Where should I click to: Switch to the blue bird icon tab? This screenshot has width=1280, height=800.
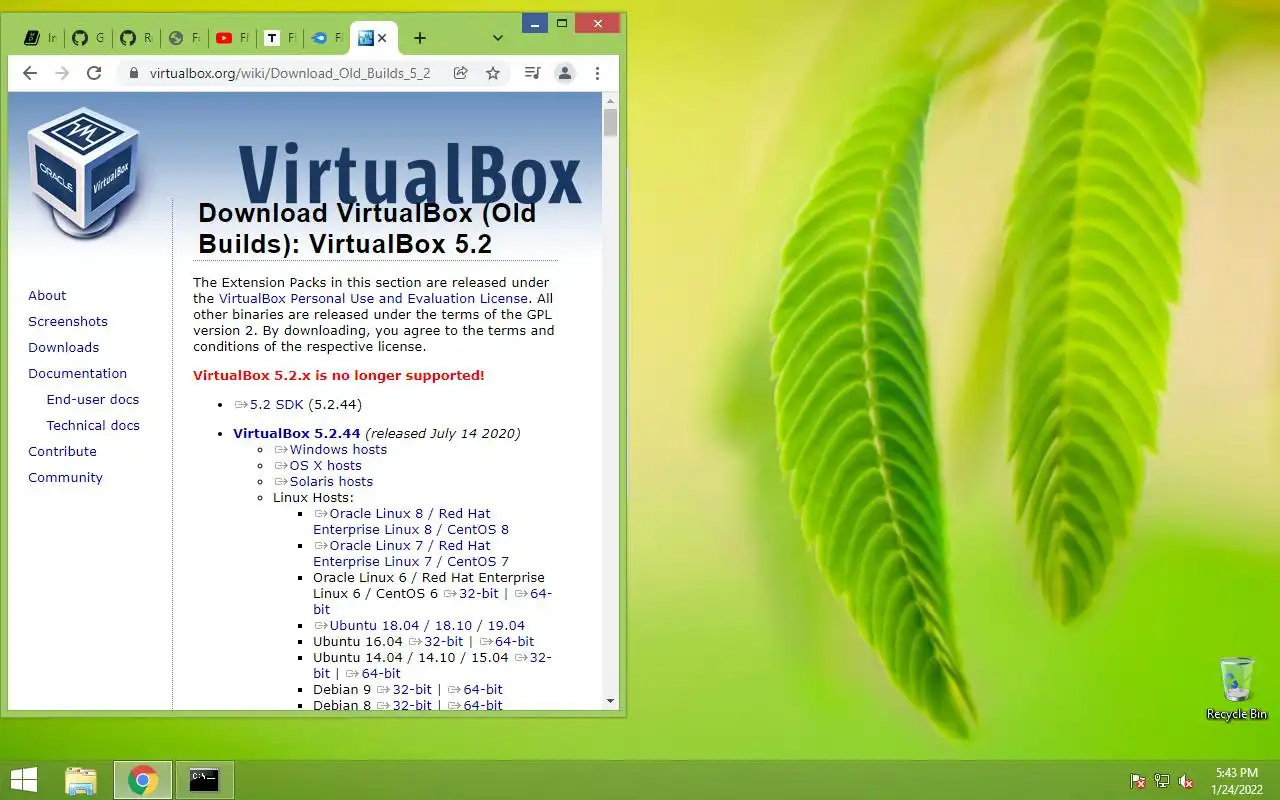(x=328, y=38)
